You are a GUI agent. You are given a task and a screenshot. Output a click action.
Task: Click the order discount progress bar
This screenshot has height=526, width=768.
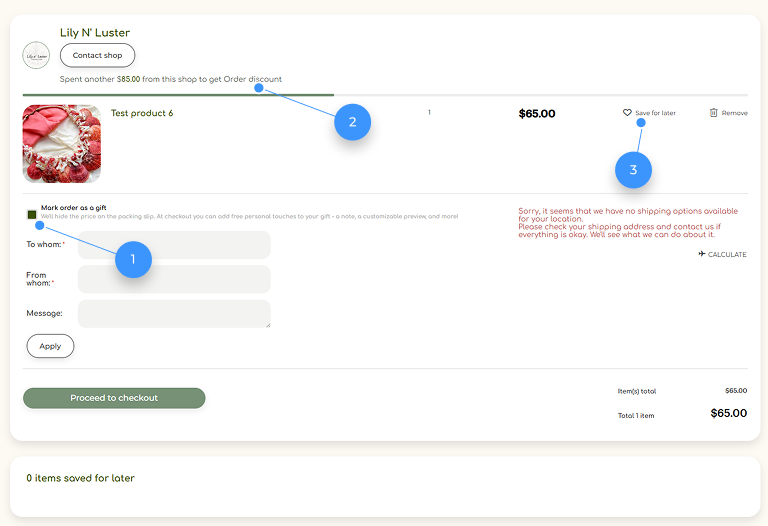tap(384, 95)
